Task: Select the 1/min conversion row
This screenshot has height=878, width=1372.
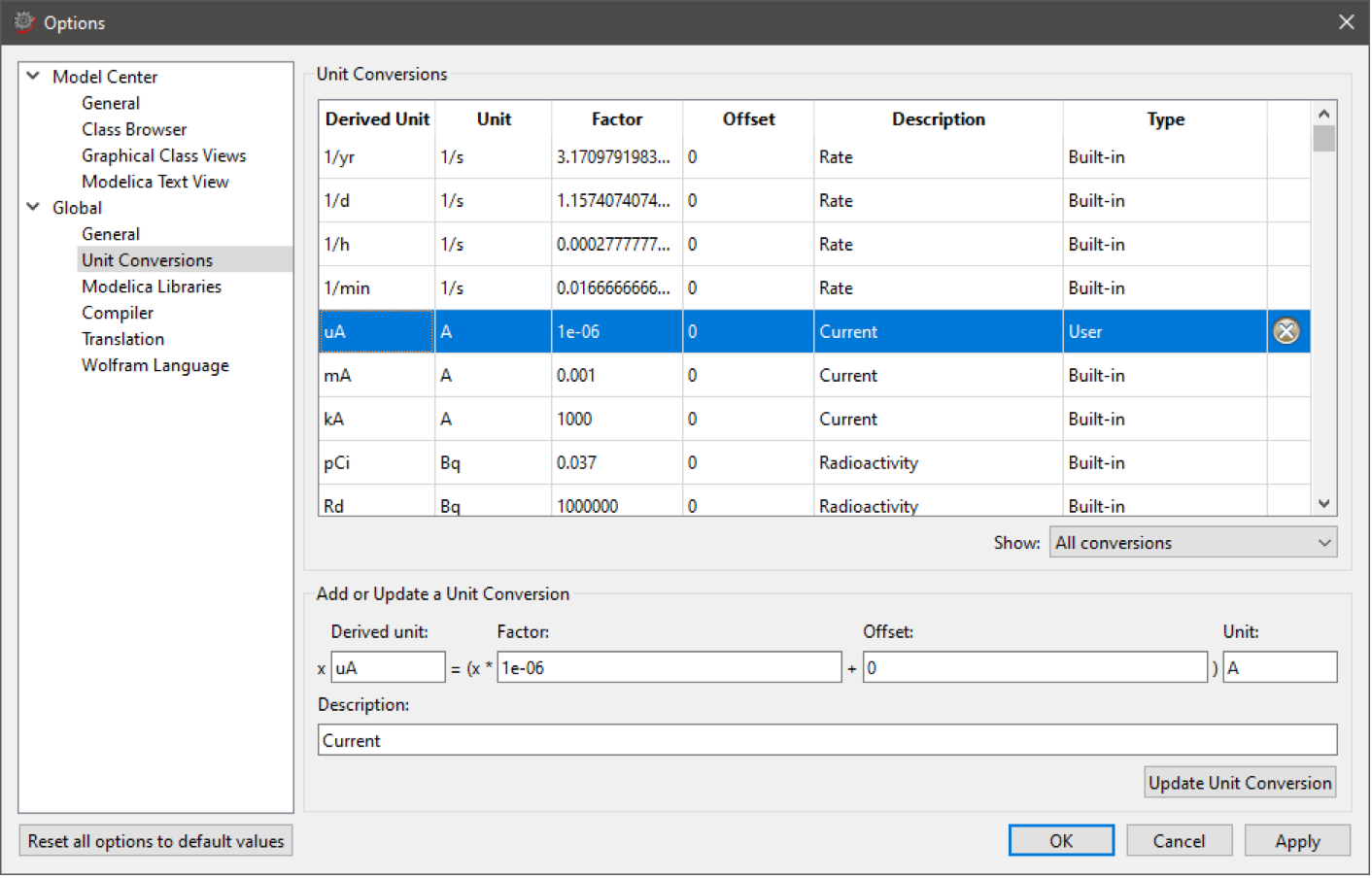Action: coord(815,288)
